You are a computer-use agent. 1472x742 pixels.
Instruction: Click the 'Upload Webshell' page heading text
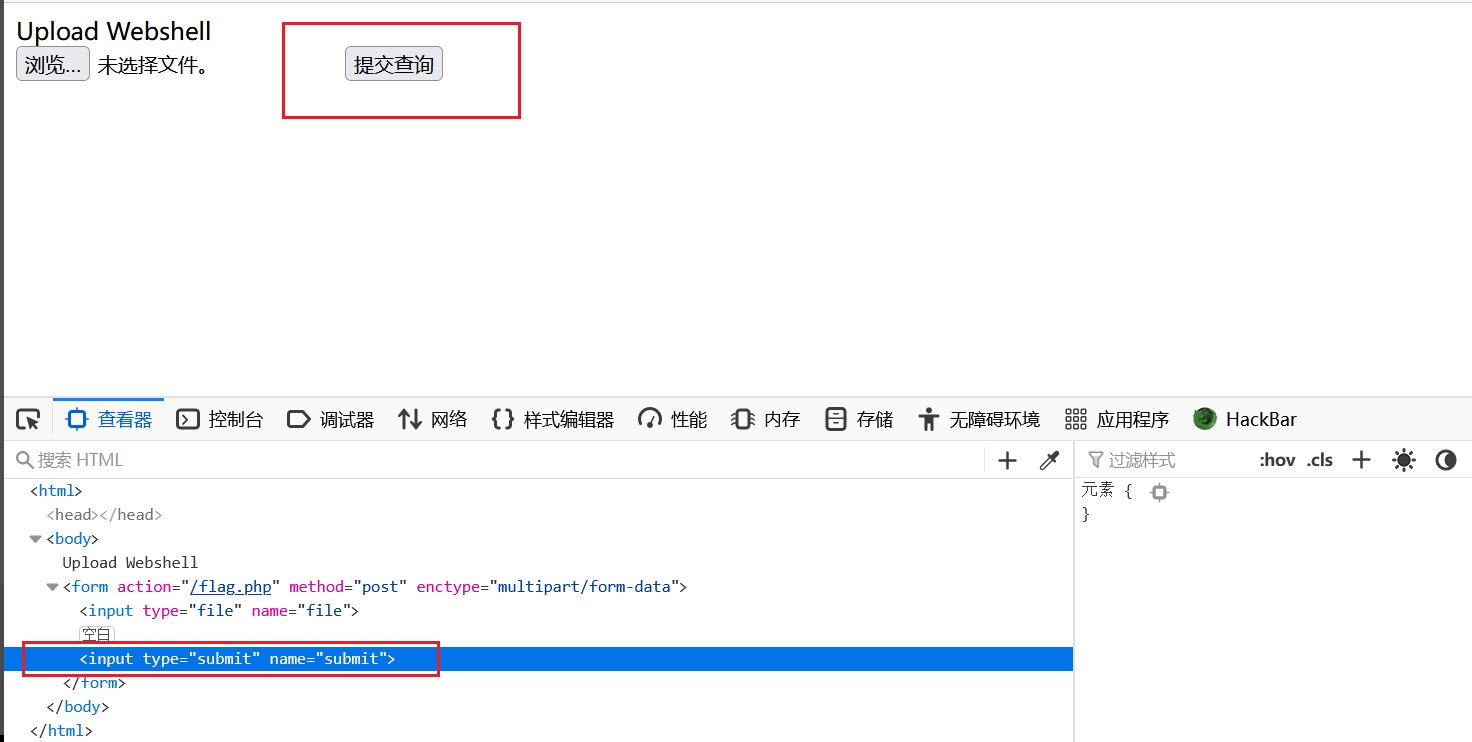click(114, 32)
